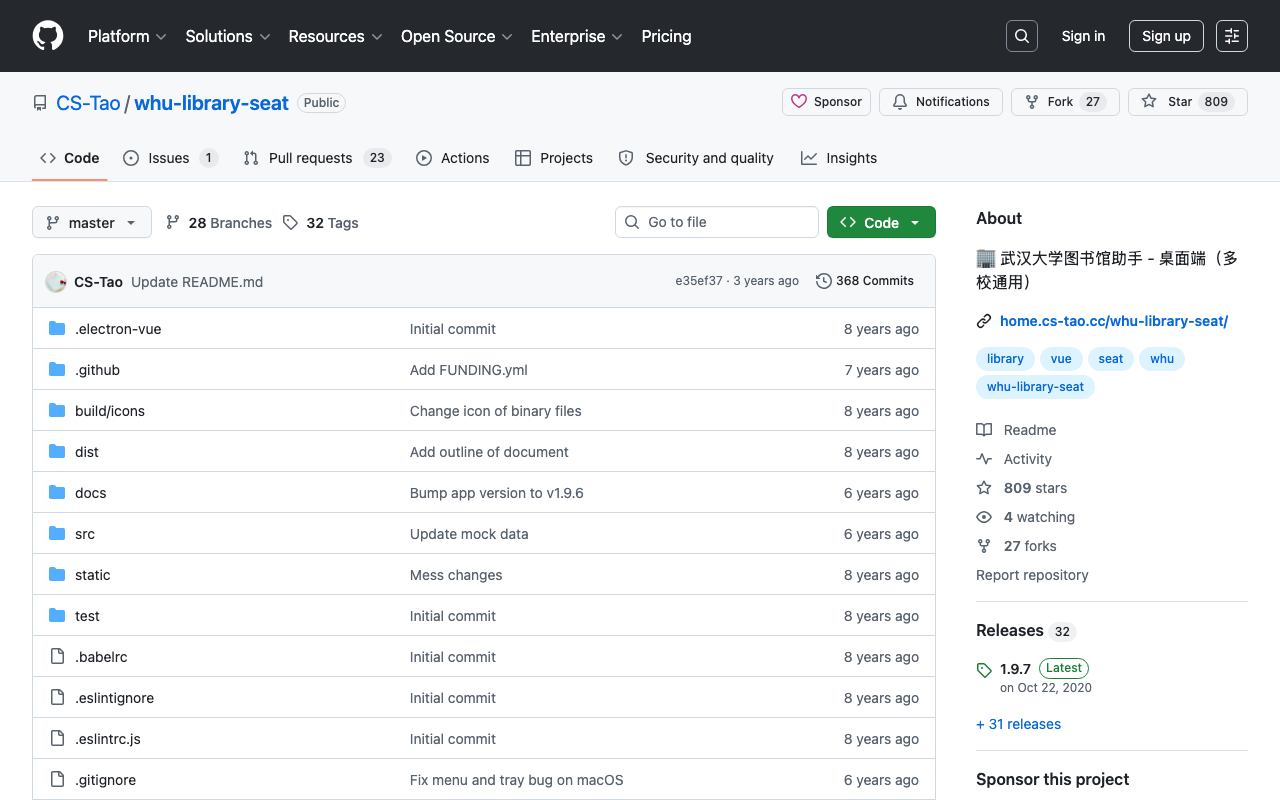The image size is (1280, 800).
Task: Open commit hash e35ef37
Action: click(x=699, y=281)
